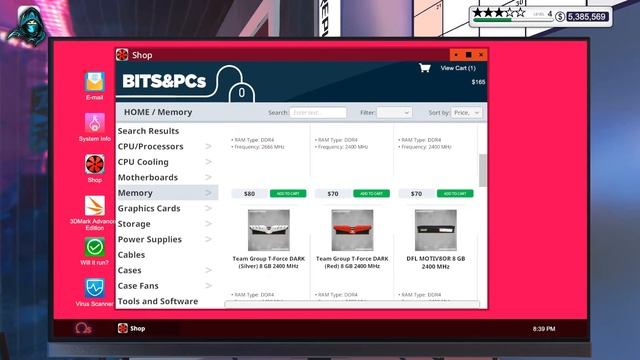Open Team Group T-Force DARK (Silver) title
This screenshot has height=360, width=640.
[x=269, y=262]
